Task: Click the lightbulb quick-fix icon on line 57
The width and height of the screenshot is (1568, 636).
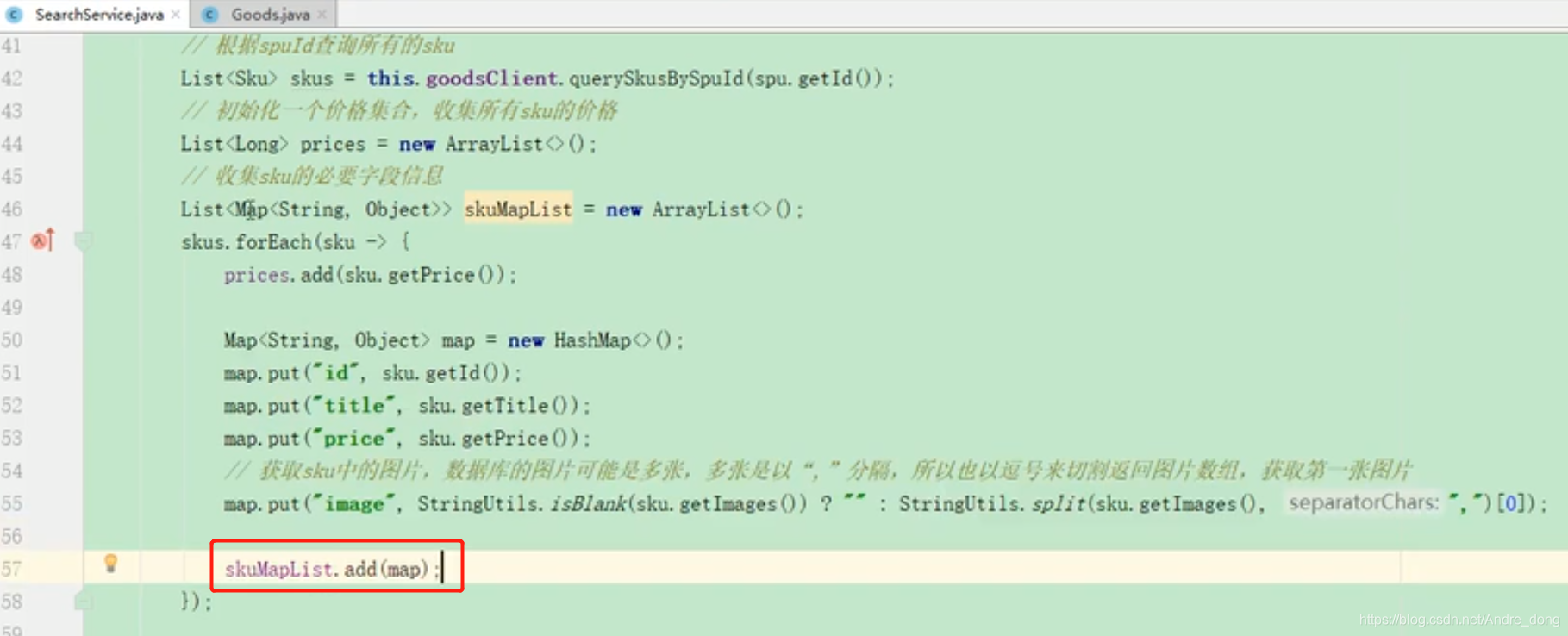Action: [x=110, y=564]
